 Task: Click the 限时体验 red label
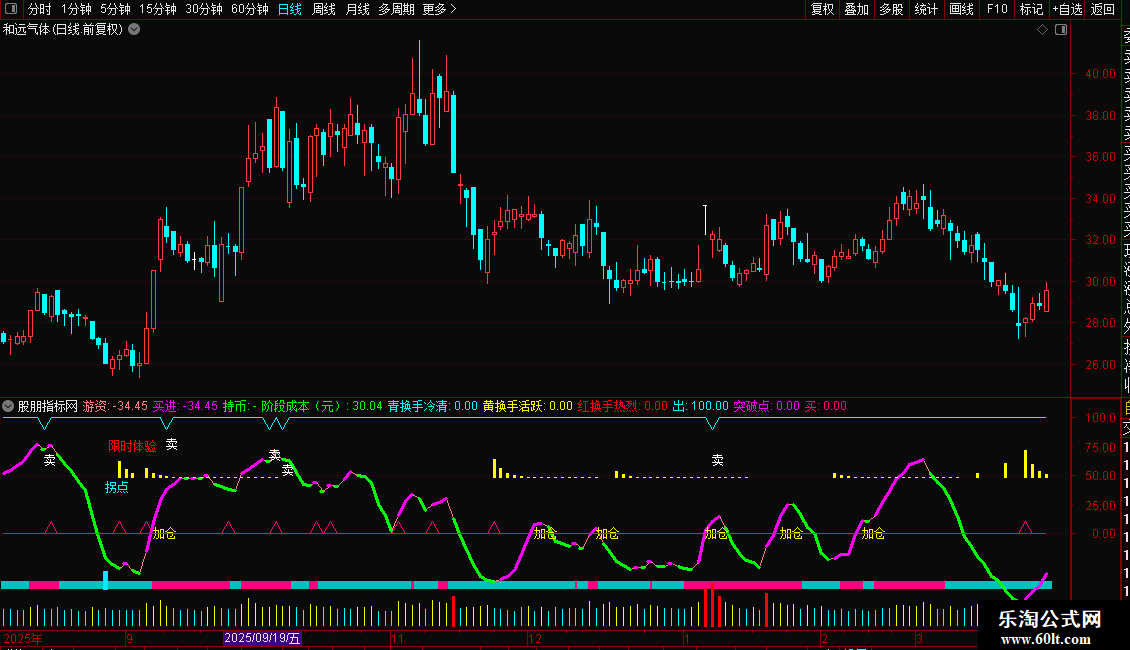(132, 446)
